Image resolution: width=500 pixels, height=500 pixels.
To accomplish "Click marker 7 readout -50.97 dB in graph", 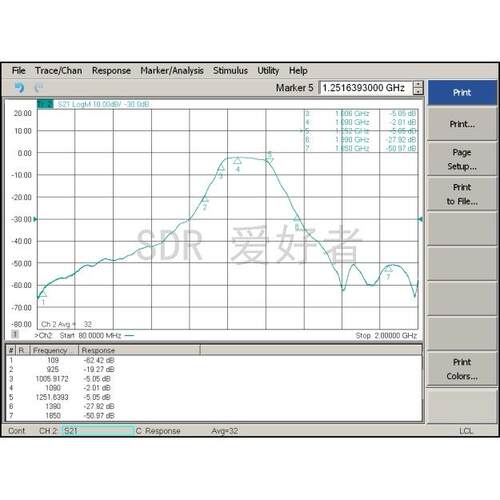I will (x=401, y=148).
